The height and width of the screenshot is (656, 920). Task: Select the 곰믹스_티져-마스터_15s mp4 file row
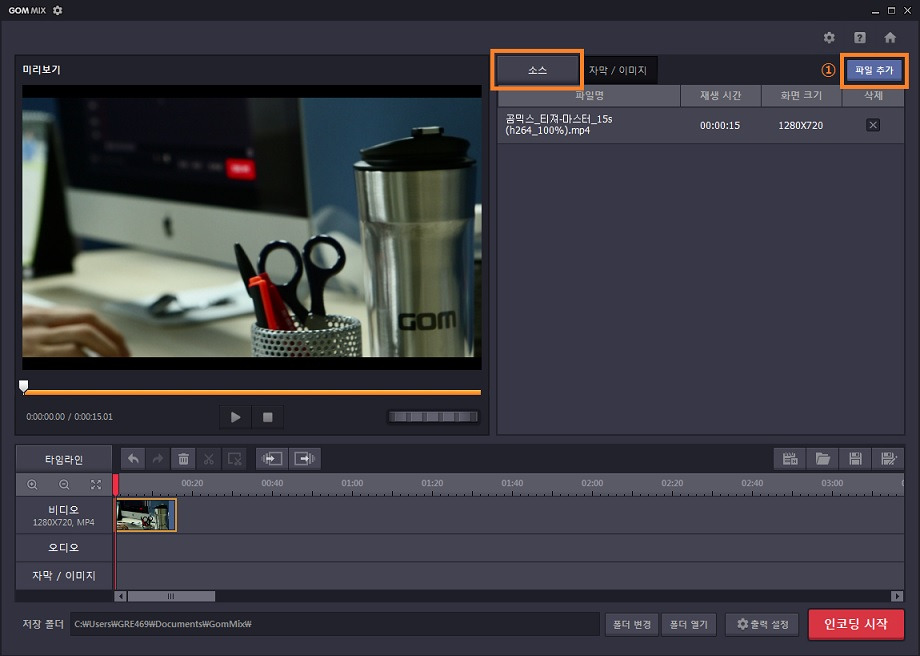(x=701, y=125)
